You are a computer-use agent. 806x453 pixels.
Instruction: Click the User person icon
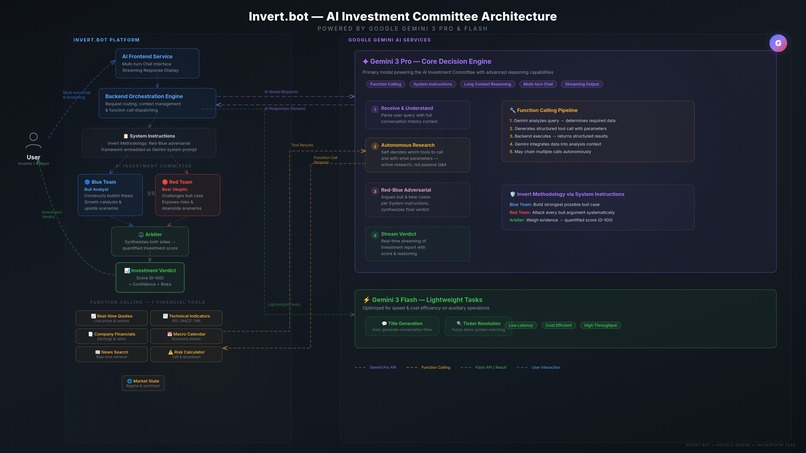click(x=33, y=140)
